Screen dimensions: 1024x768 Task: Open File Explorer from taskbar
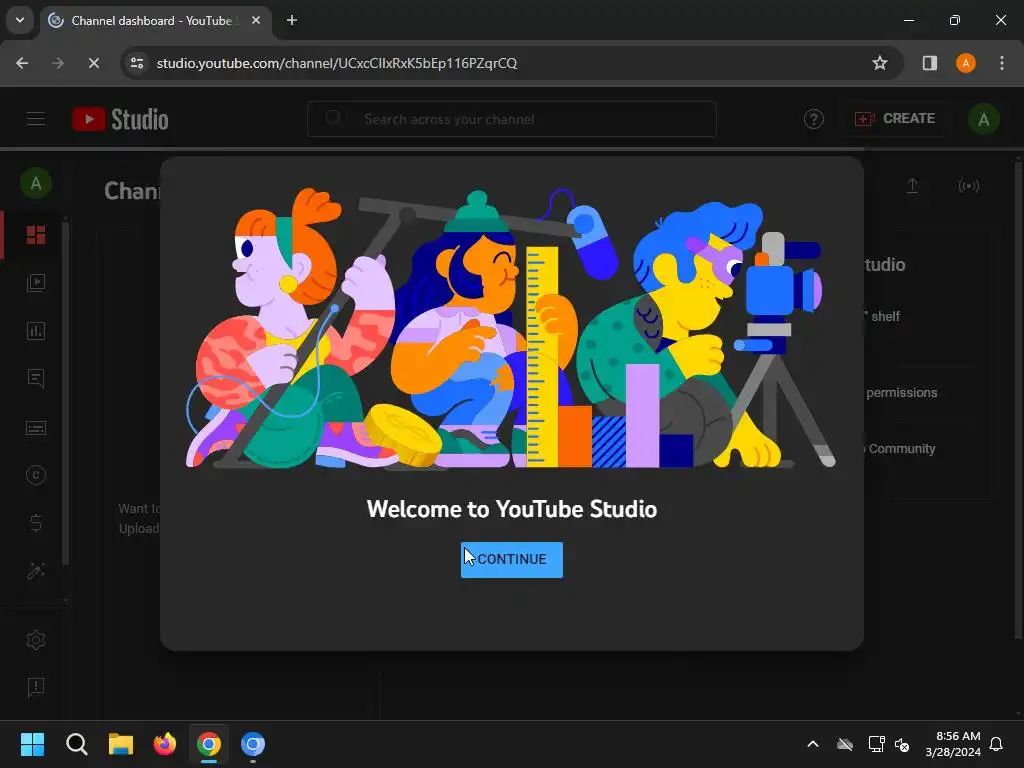tap(121, 744)
